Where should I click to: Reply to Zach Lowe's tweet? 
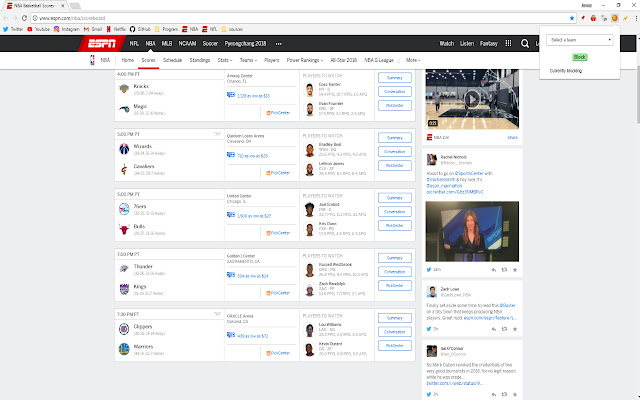[494, 329]
